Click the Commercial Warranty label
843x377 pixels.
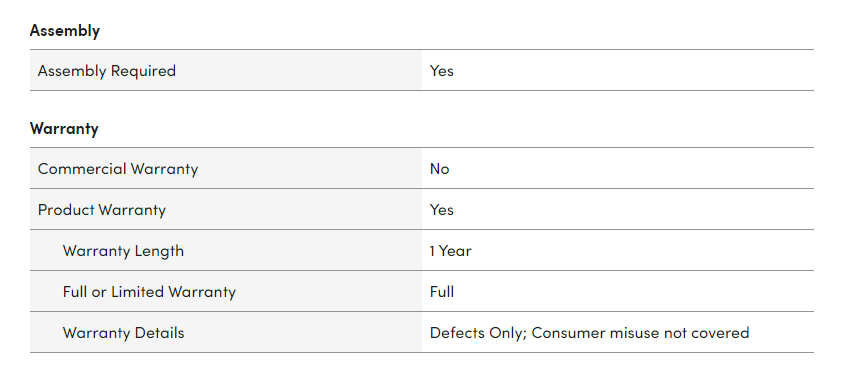[x=118, y=169]
